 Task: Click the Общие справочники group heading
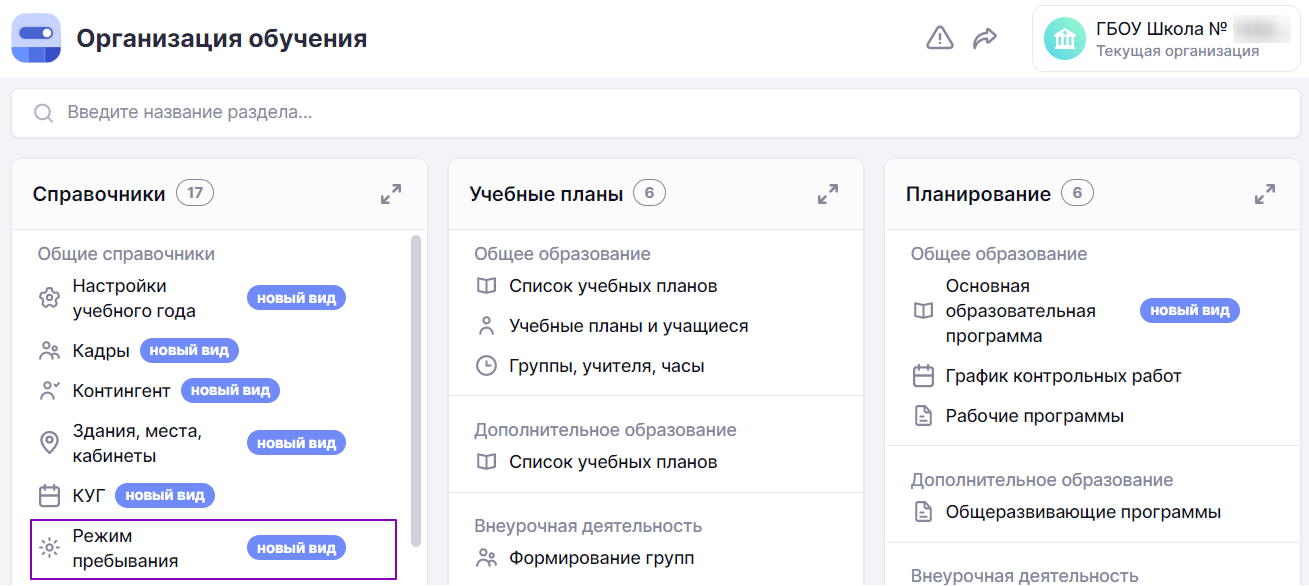(x=126, y=254)
